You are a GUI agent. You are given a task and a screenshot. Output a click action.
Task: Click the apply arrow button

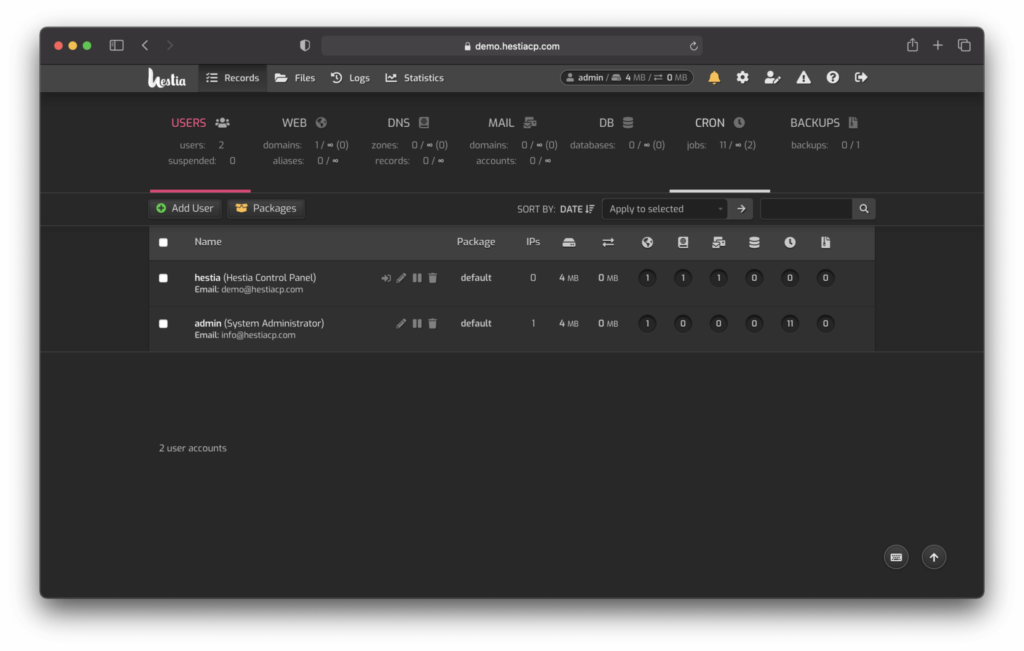(741, 209)
